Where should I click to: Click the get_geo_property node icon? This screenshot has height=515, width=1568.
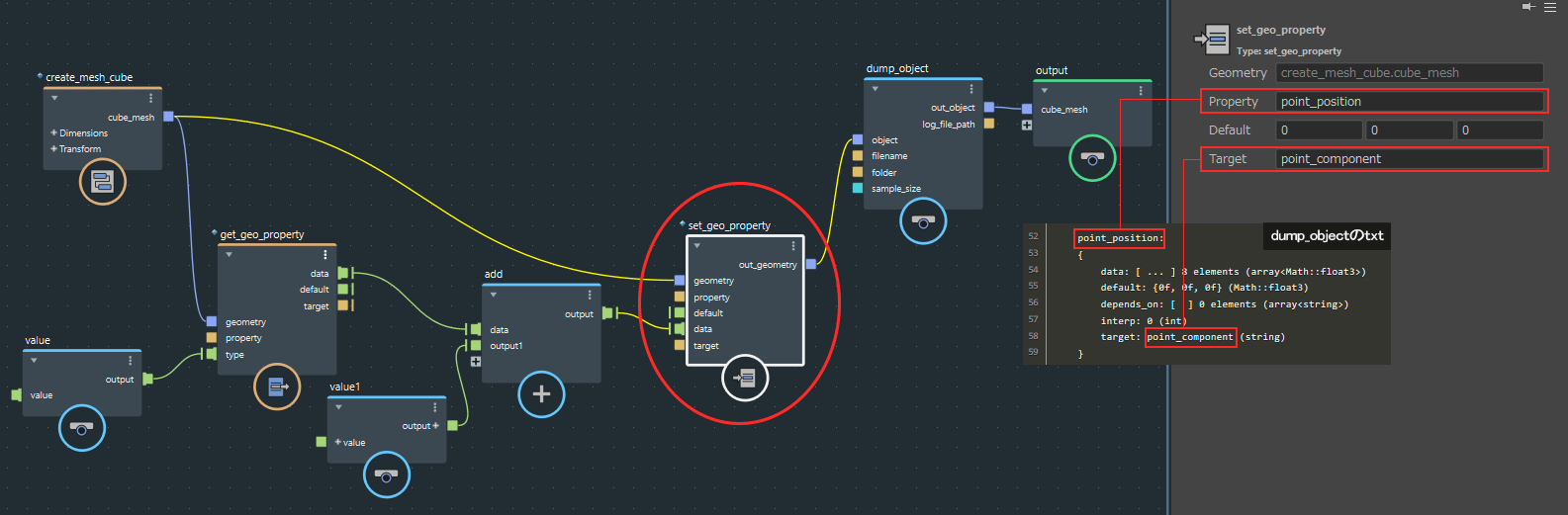click(277, 386)
